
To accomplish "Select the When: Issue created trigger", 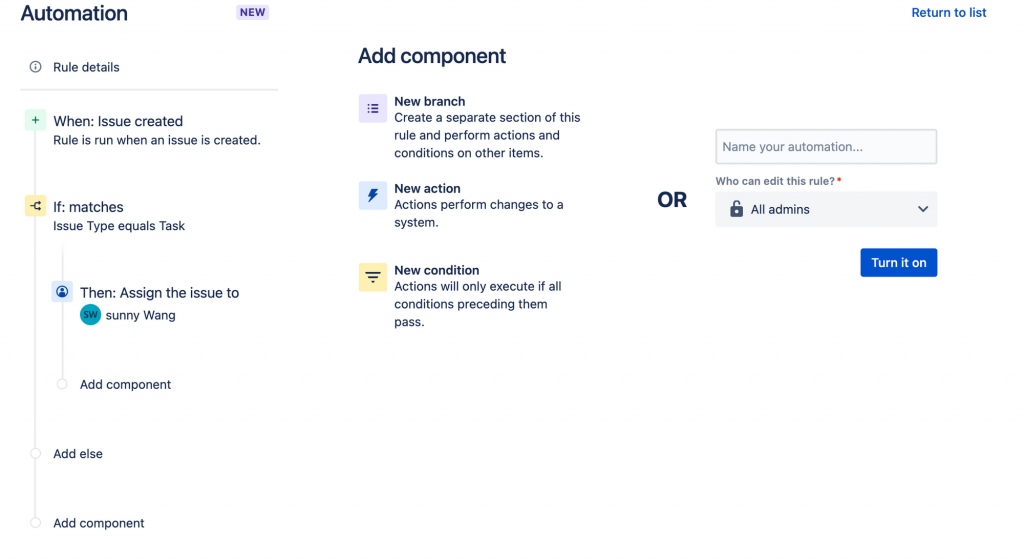I will 118,121.
